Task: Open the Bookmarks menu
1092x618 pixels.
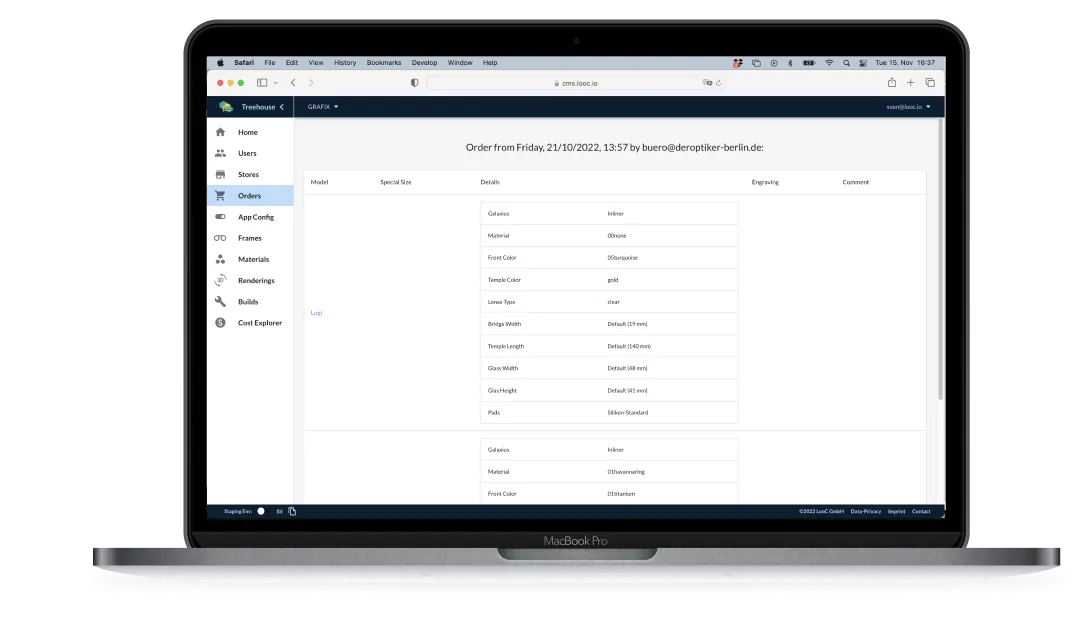Action: tap(384, 63)
